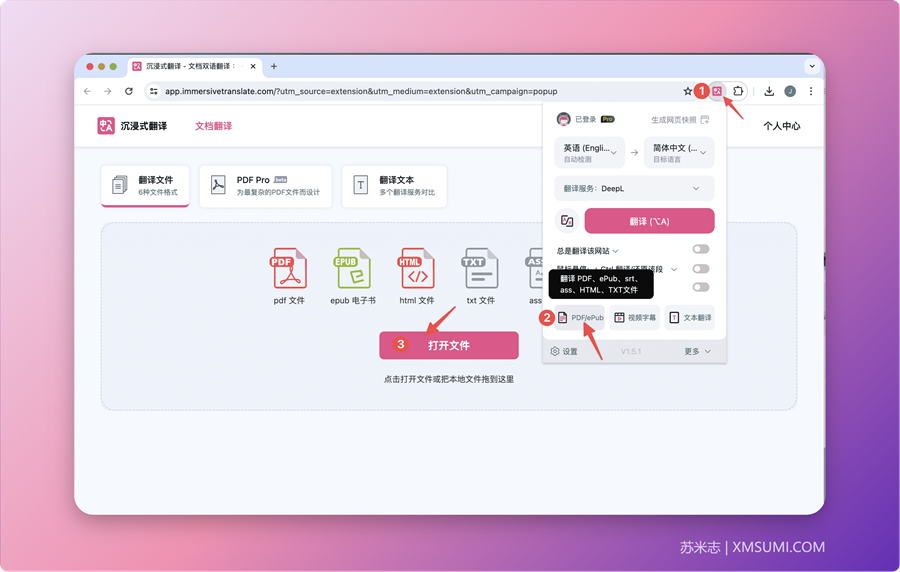The image size is (900, 572).
Task: Click the PDF/ePub button in popup
Action: point(579,317)
